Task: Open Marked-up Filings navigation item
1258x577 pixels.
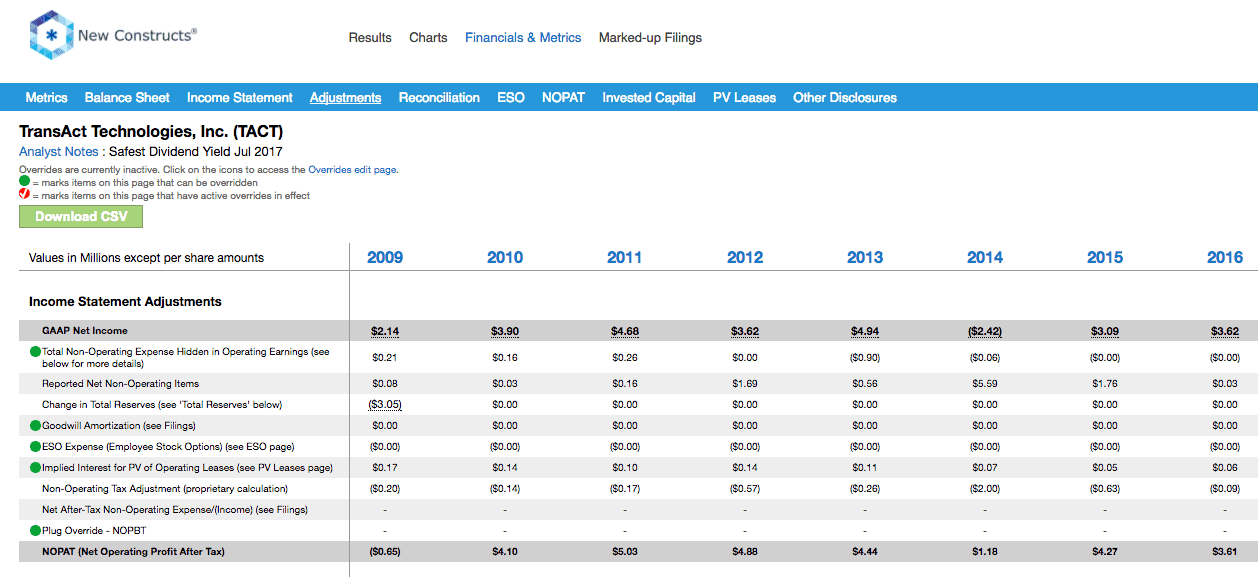Action: coord(650,38)
